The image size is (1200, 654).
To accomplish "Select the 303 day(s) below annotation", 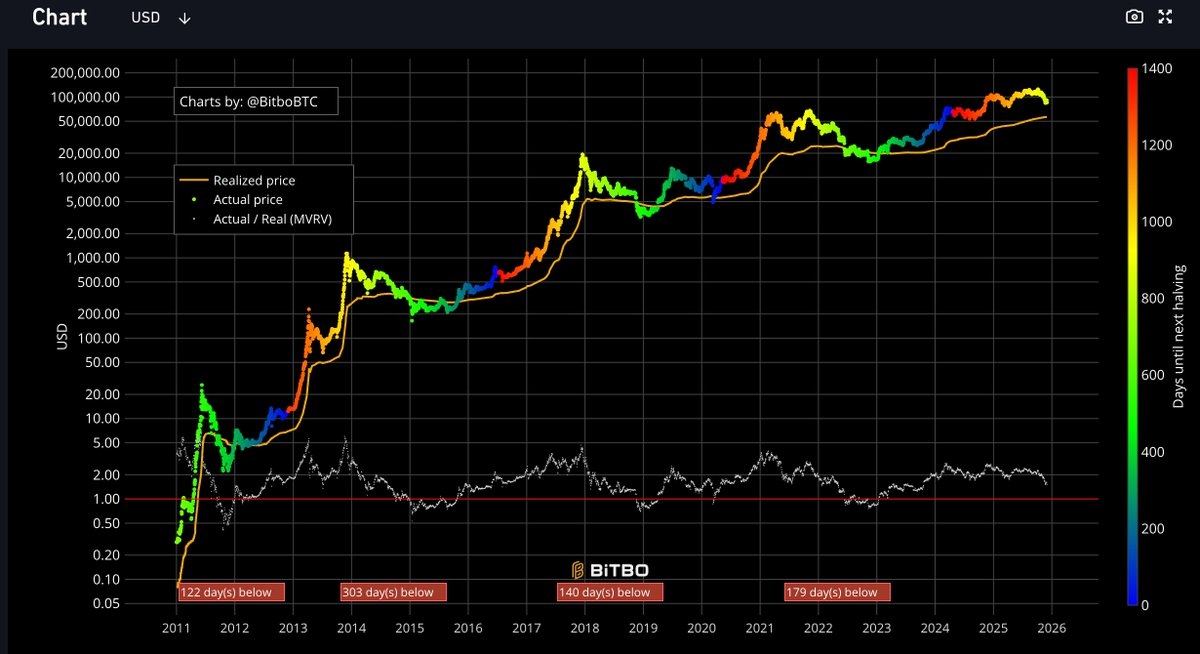I will tap(393, 592).
